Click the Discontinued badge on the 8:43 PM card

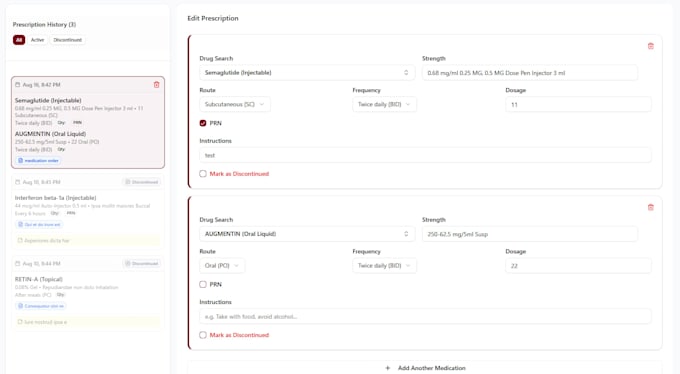tap(141, 182)
